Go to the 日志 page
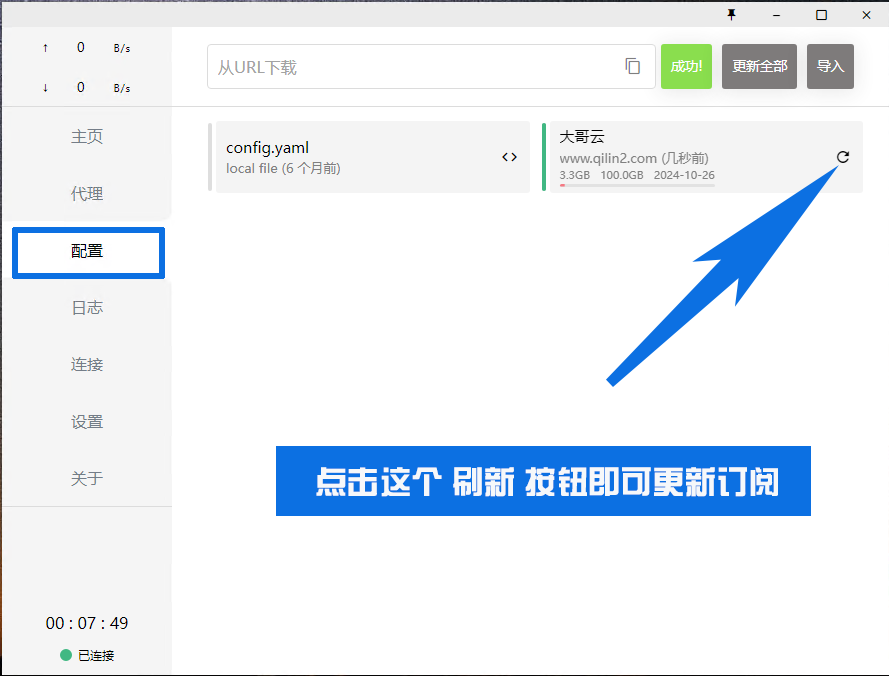Image resolution: width=889 pixels, height=676 pixels. (x=87, y=308)
